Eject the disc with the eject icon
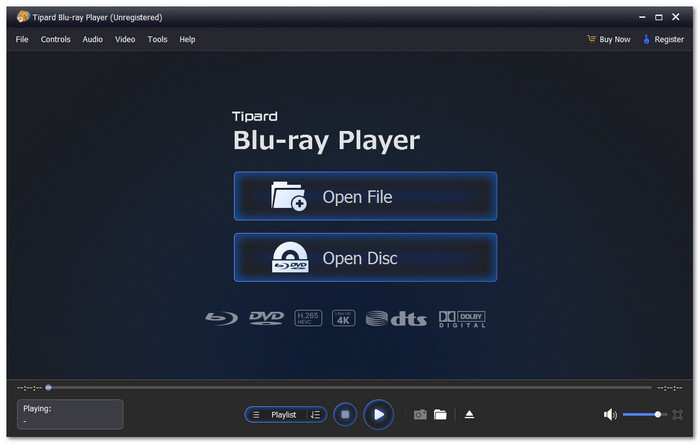The width and height of the screenshot is (700, 444). point(469,415)
